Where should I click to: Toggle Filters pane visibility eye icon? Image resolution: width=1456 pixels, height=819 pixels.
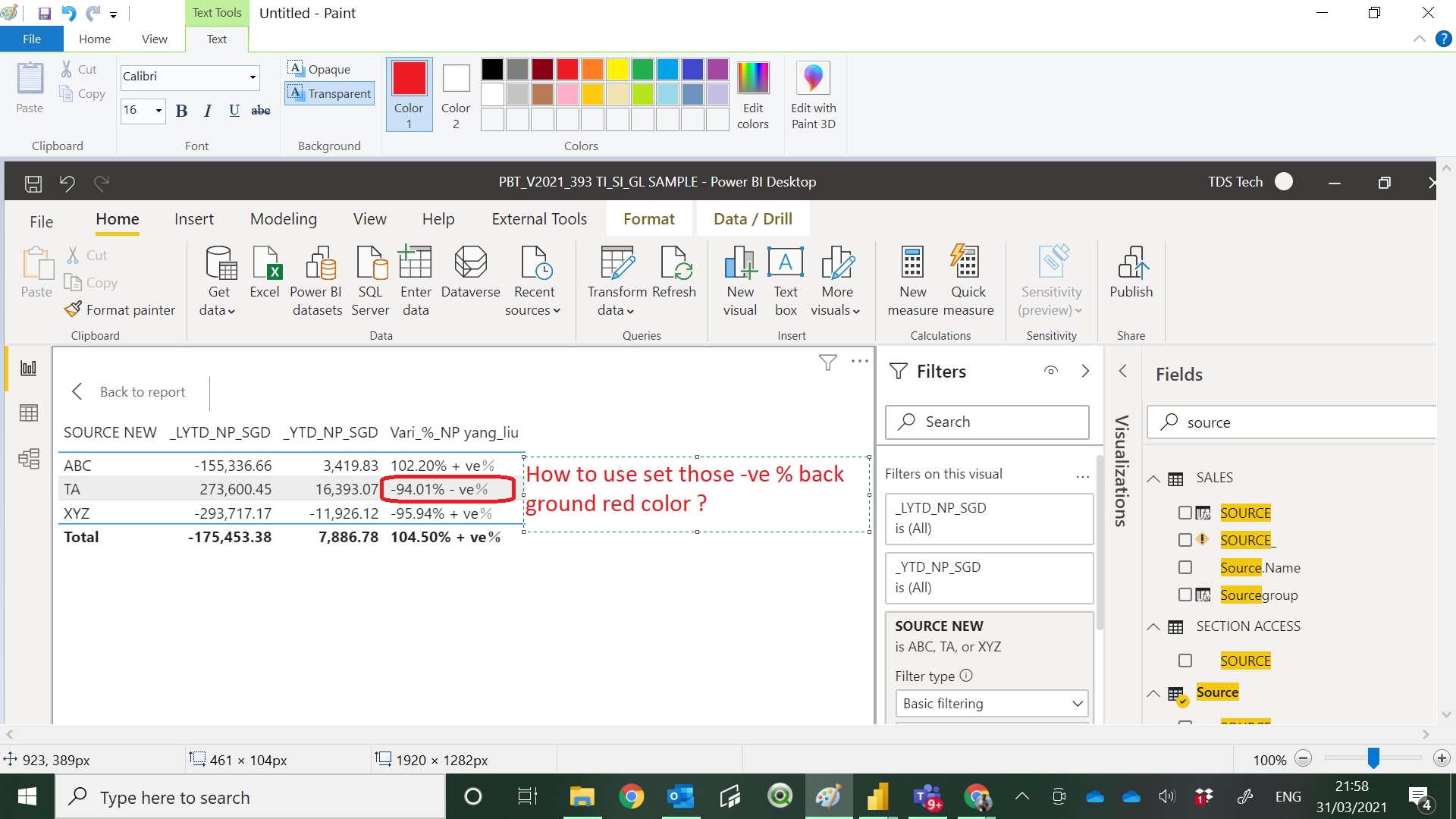pos(1051,371)
